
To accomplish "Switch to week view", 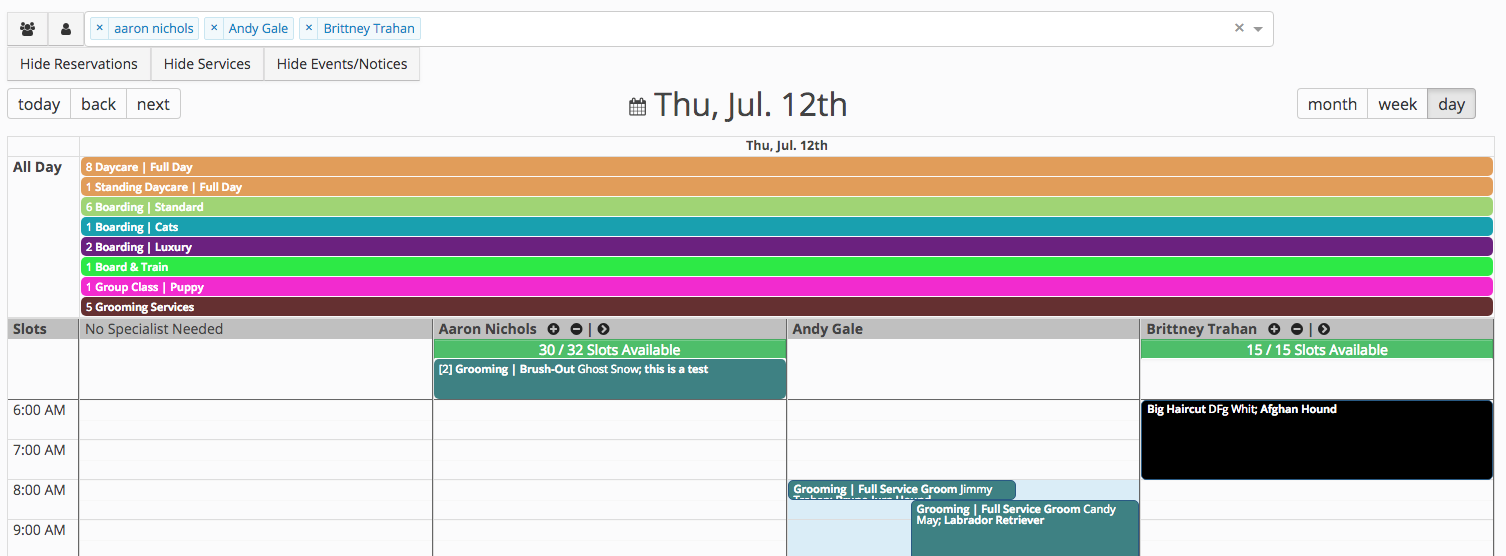I will click(x=1397, y=104).
